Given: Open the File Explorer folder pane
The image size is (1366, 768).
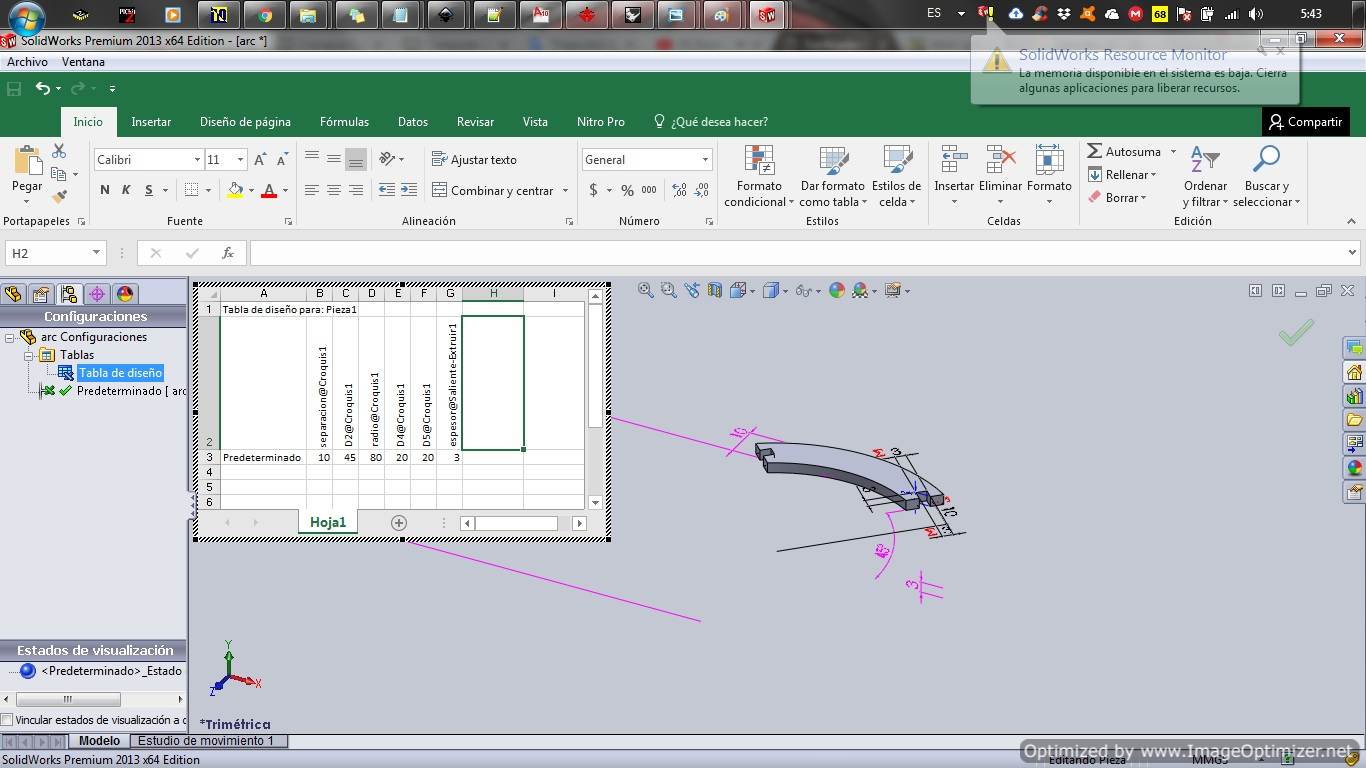Looking at the screenshot, I should (1355, 420).
